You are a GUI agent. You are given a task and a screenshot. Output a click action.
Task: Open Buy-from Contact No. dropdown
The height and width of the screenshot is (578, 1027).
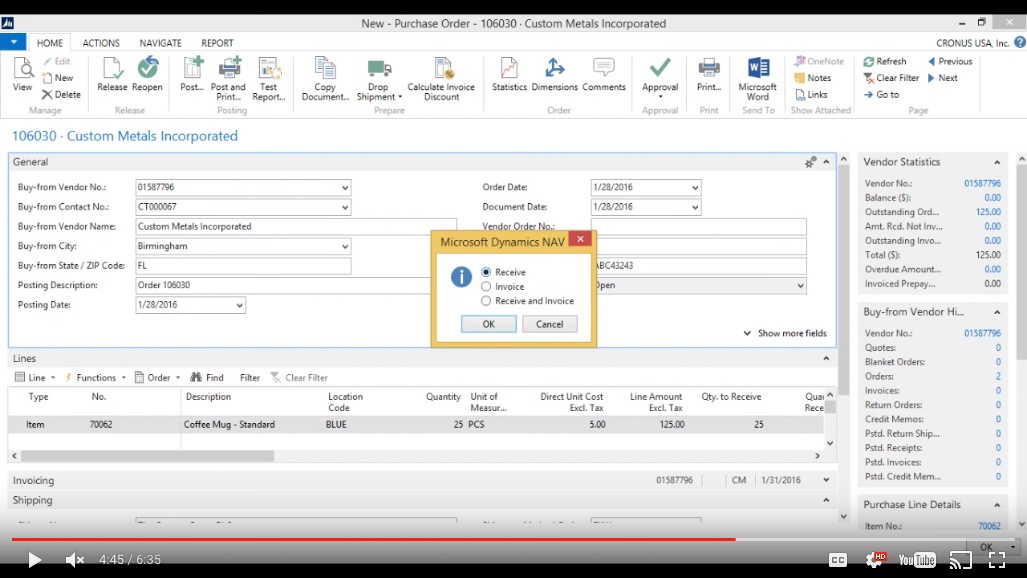tap(345, 207)
